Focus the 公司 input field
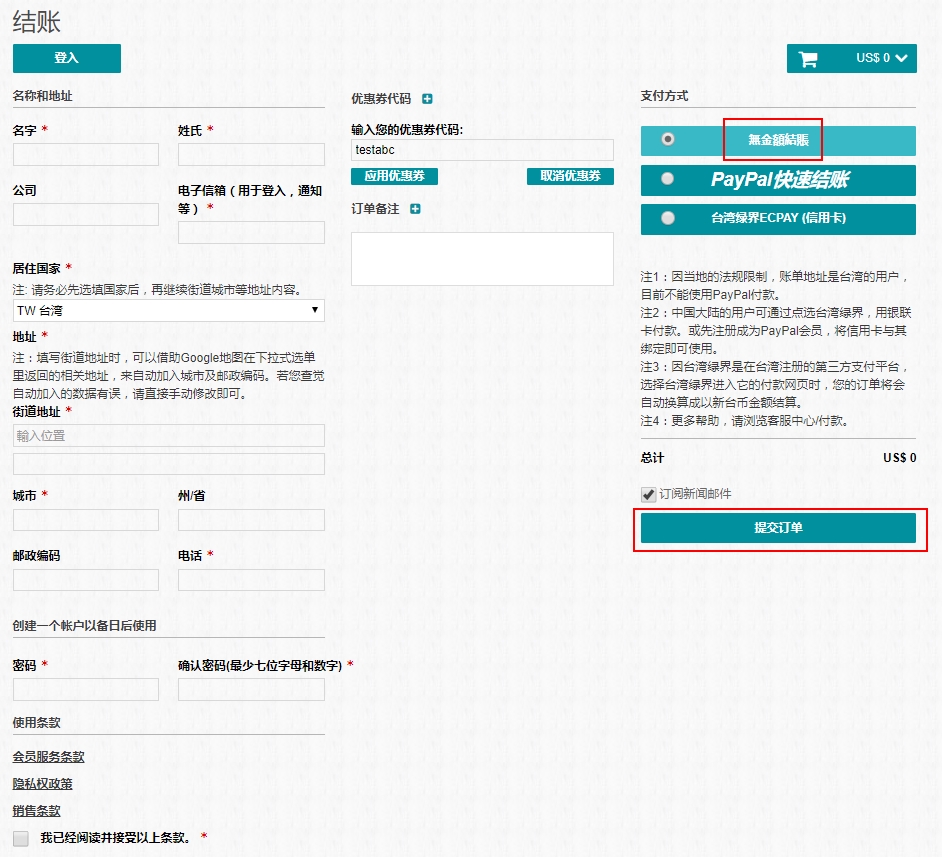Image resolution: width=942 pixels, height=857 pixels. [x=86, y=214]
